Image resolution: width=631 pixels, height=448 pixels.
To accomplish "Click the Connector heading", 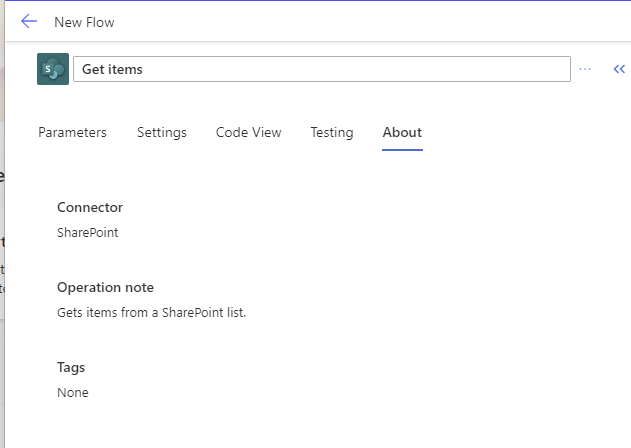I will click(90, 207).
